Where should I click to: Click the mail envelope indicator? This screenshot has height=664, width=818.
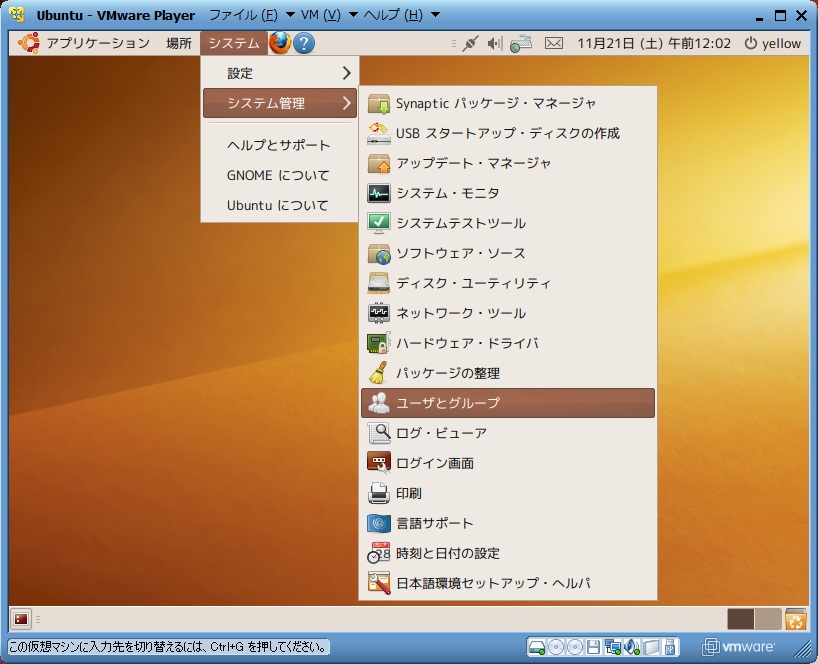[554, 43]
